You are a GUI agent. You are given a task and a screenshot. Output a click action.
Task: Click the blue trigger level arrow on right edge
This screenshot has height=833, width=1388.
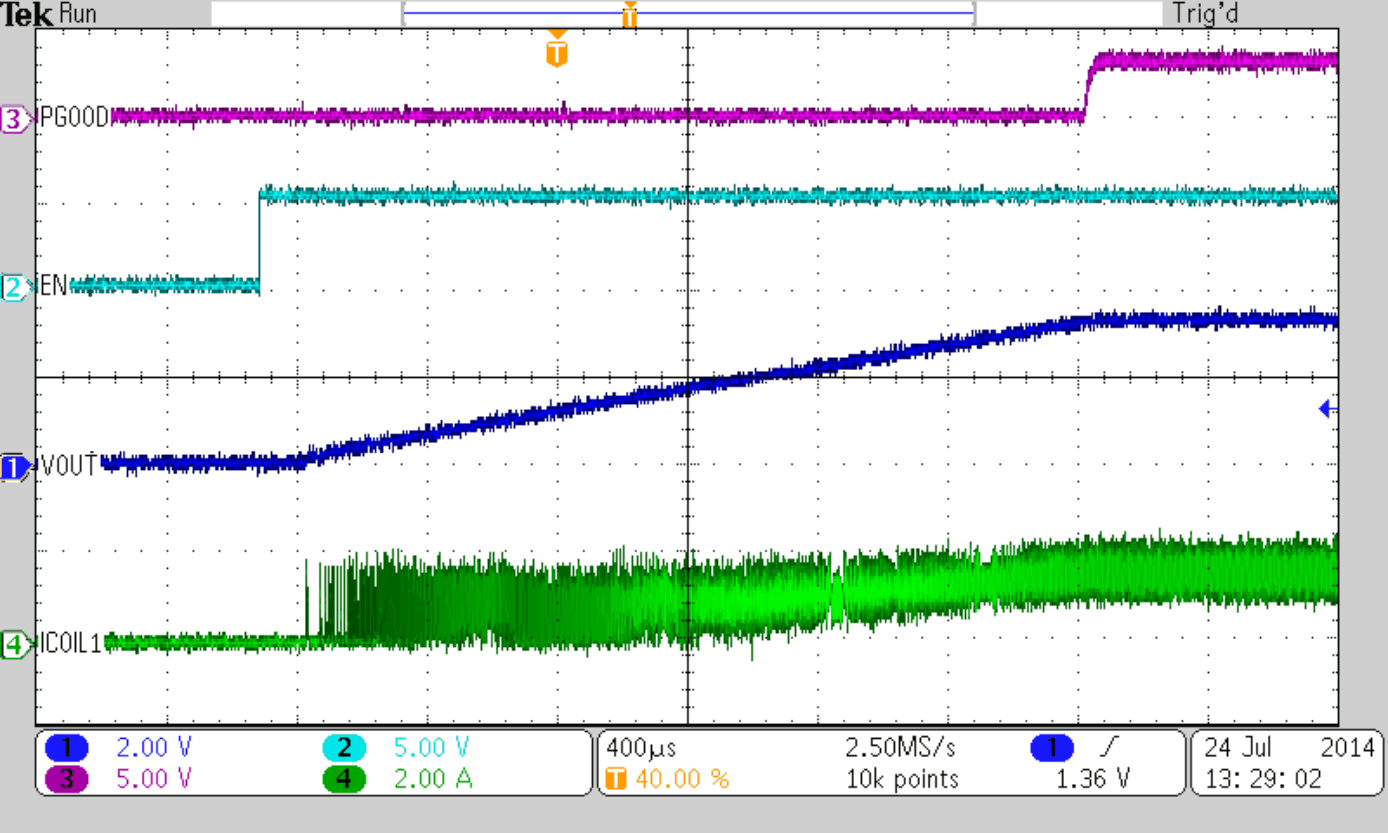(1326, 408)
